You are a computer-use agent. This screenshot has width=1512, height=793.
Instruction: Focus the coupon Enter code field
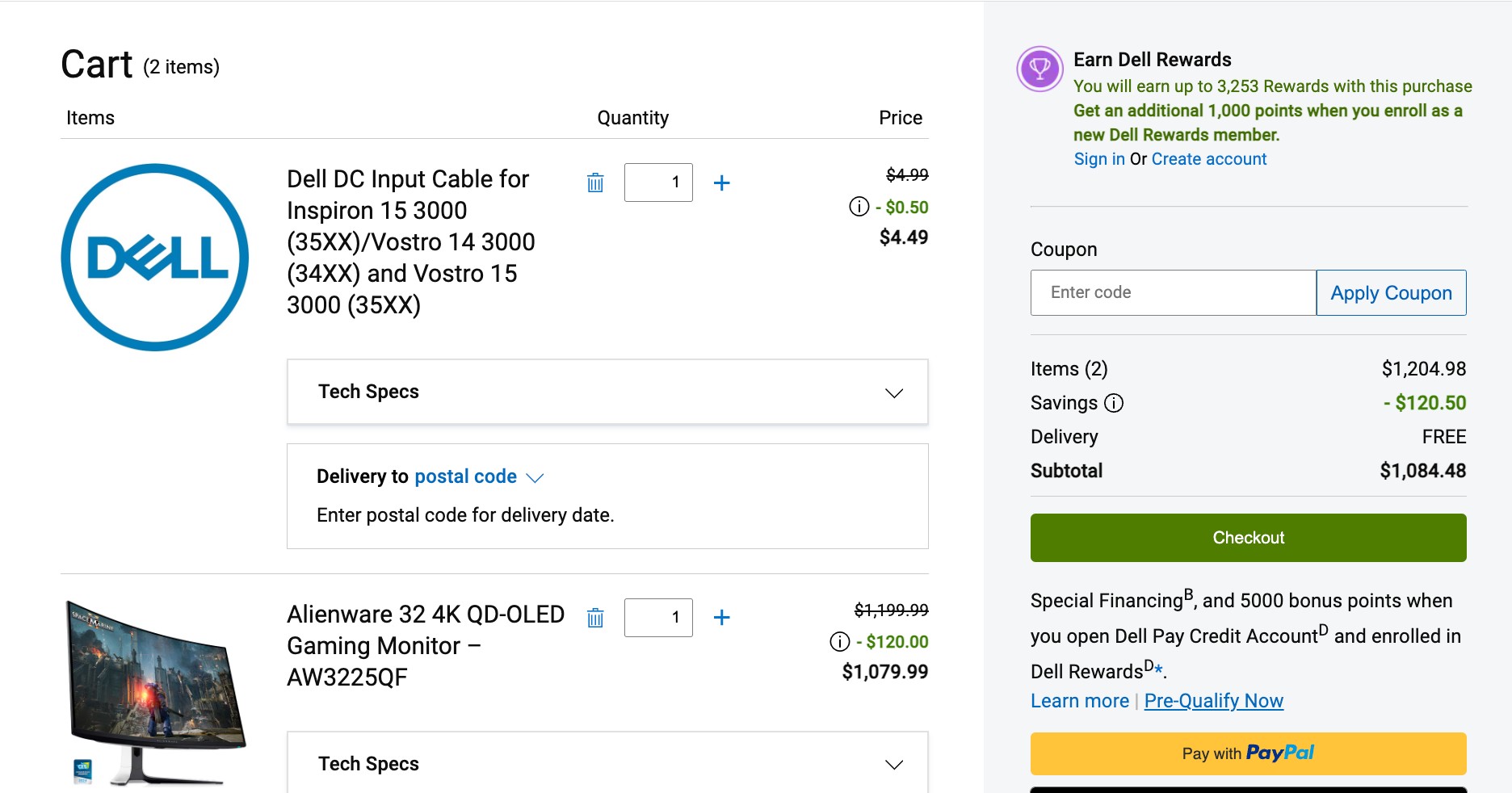1173,292
